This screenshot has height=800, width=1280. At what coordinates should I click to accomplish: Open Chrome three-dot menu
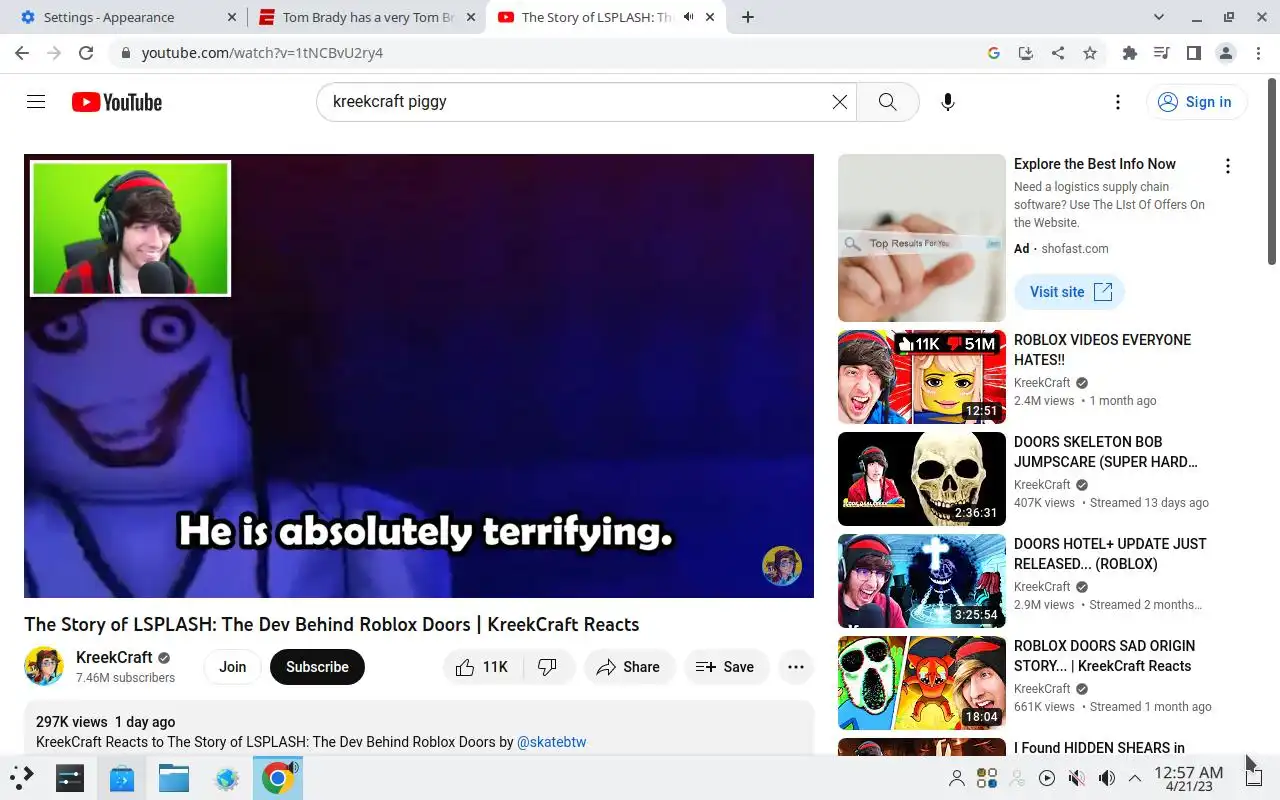[x=1258, y=53]
